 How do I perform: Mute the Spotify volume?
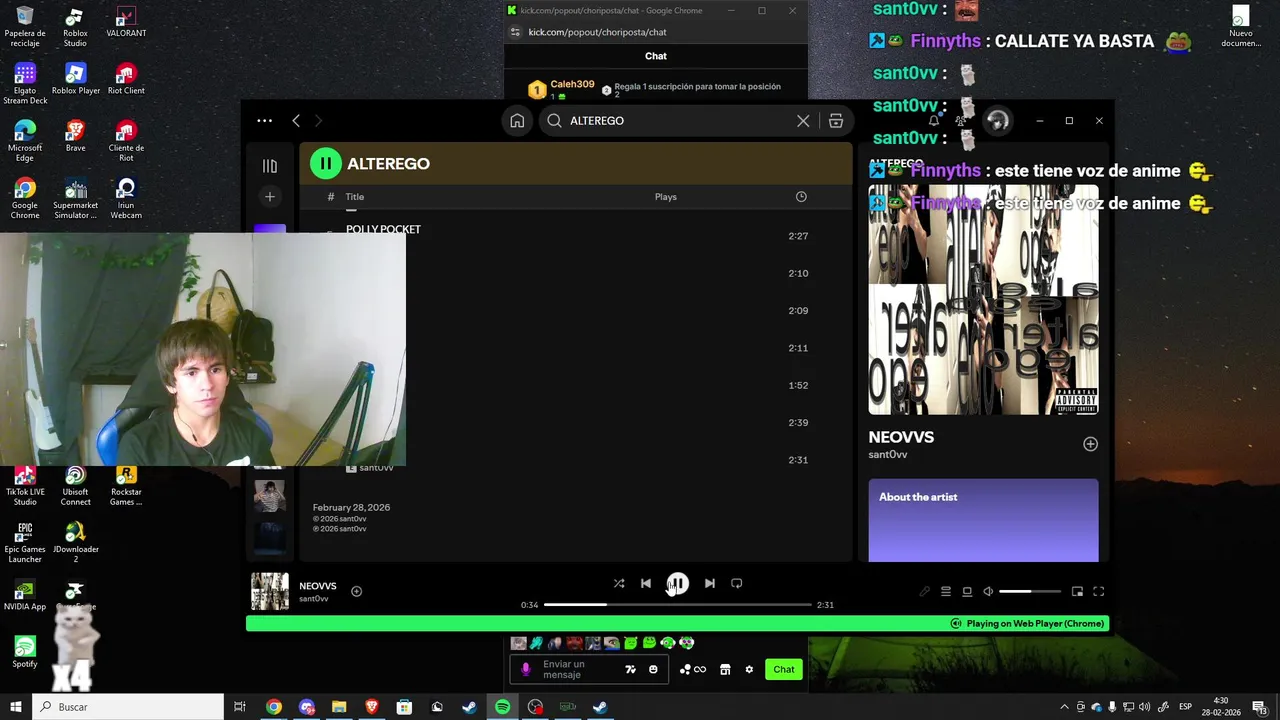click(x=988, y=592)
